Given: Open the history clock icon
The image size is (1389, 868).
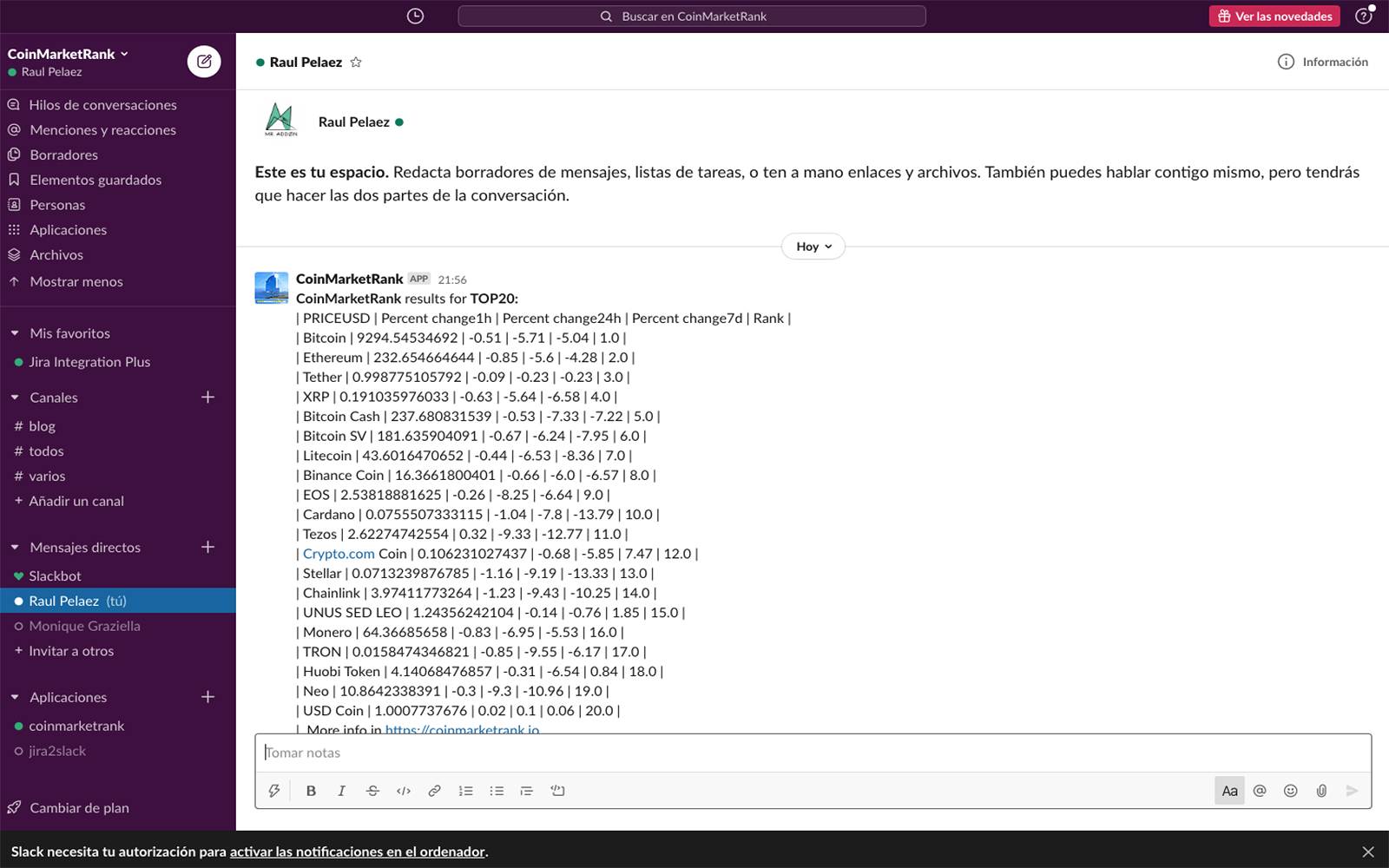Looking at the screenshot, I should click(415, 16).
